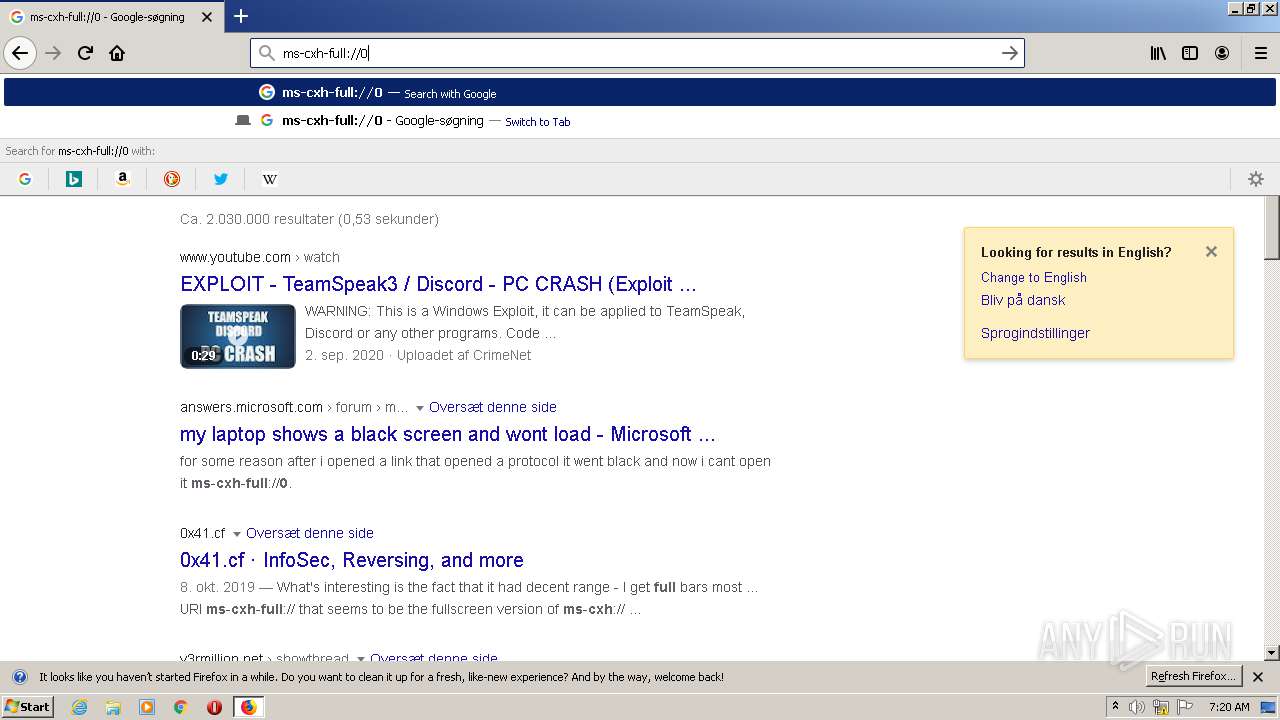Click the Firefox taskbar button
1280x720 pixels.
248,707
